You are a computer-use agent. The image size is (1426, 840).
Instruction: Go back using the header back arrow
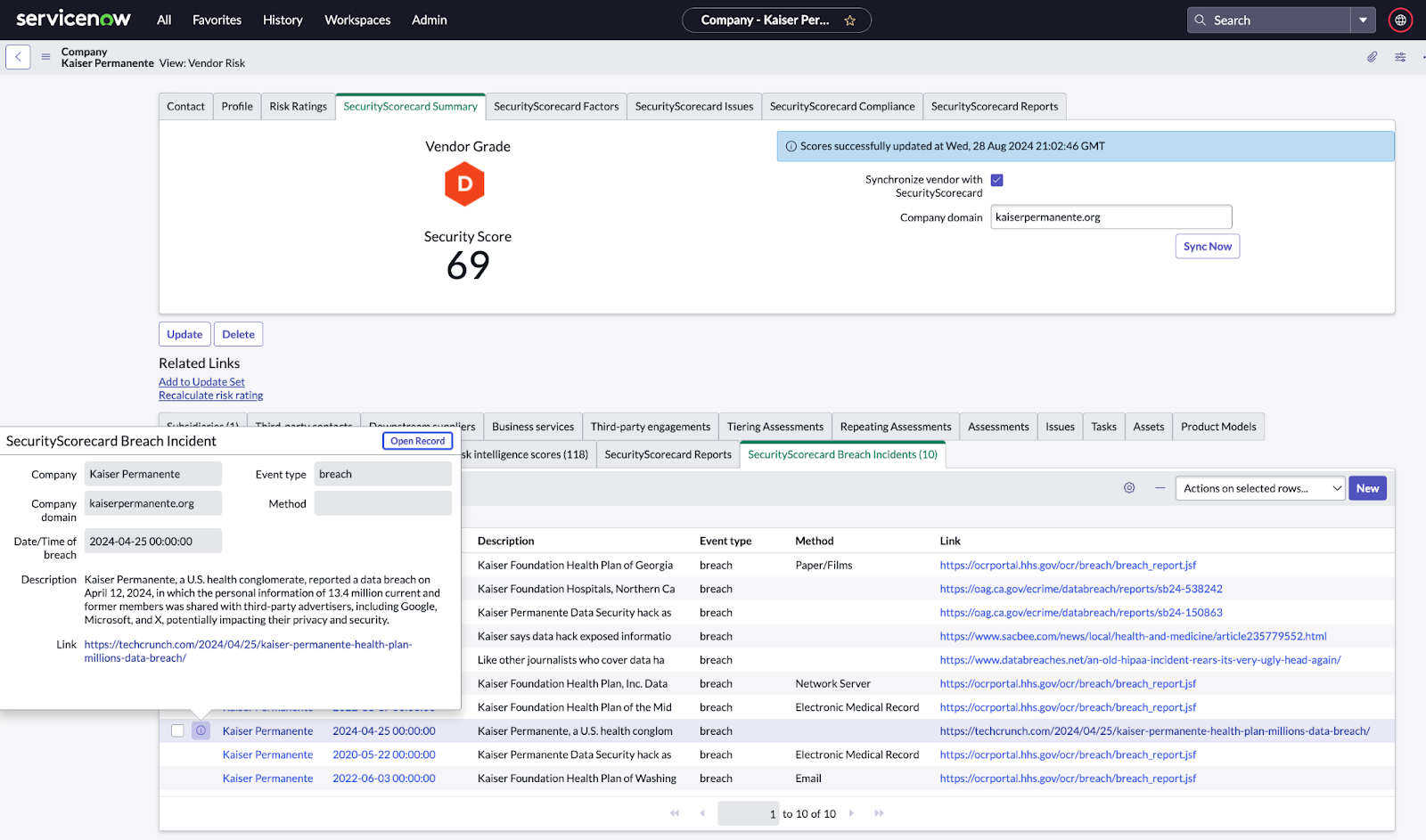[x=18, y=57]
